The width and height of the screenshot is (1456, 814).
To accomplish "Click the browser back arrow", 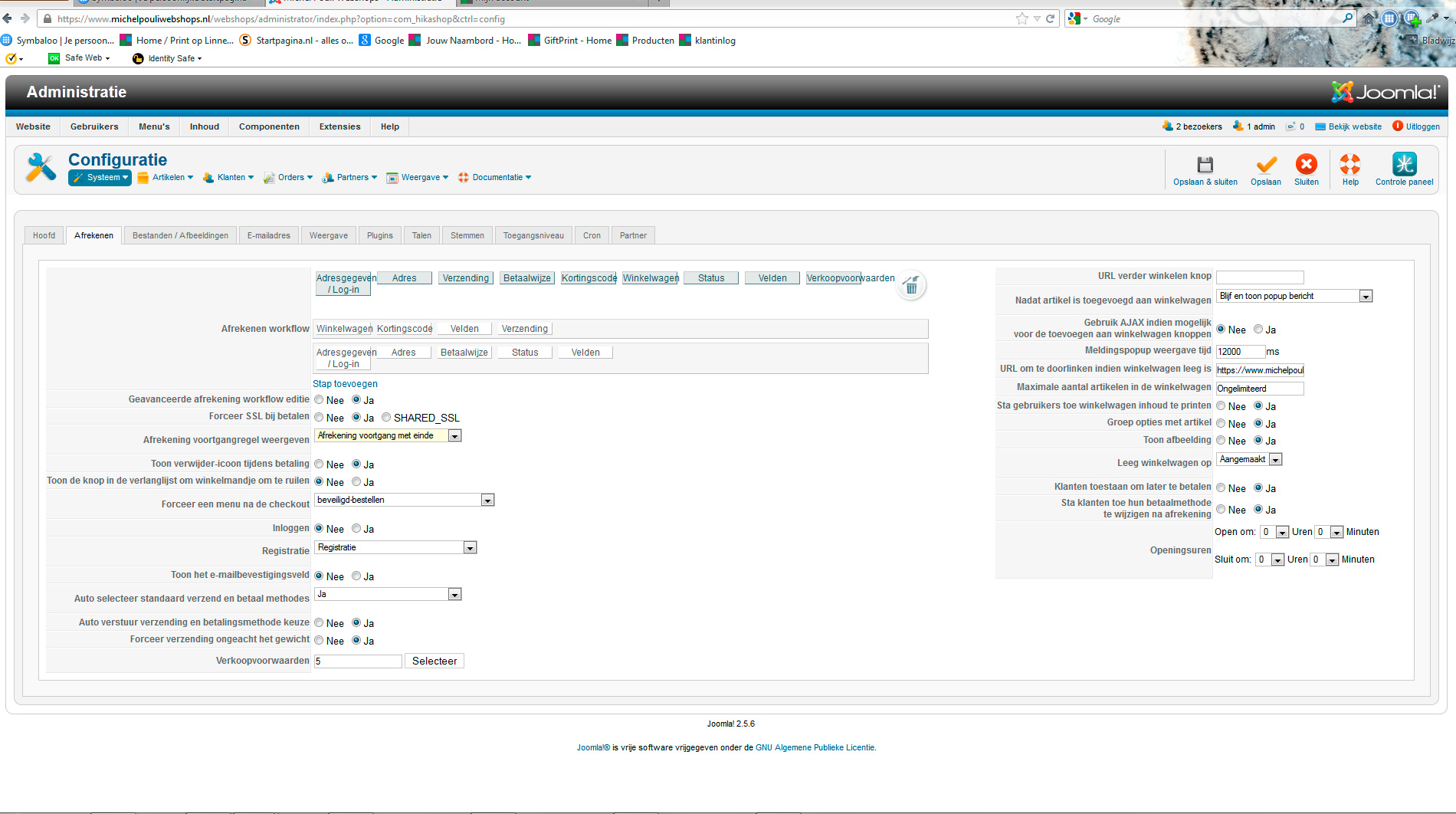I will pos(8,18).
